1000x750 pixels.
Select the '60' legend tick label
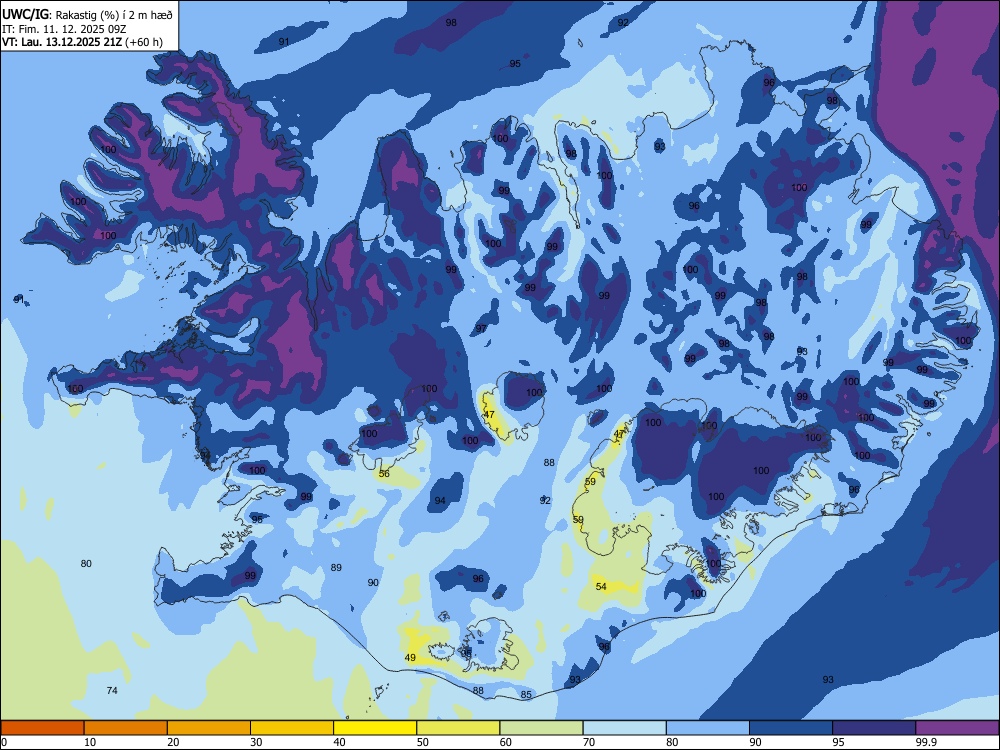(506, 742)
